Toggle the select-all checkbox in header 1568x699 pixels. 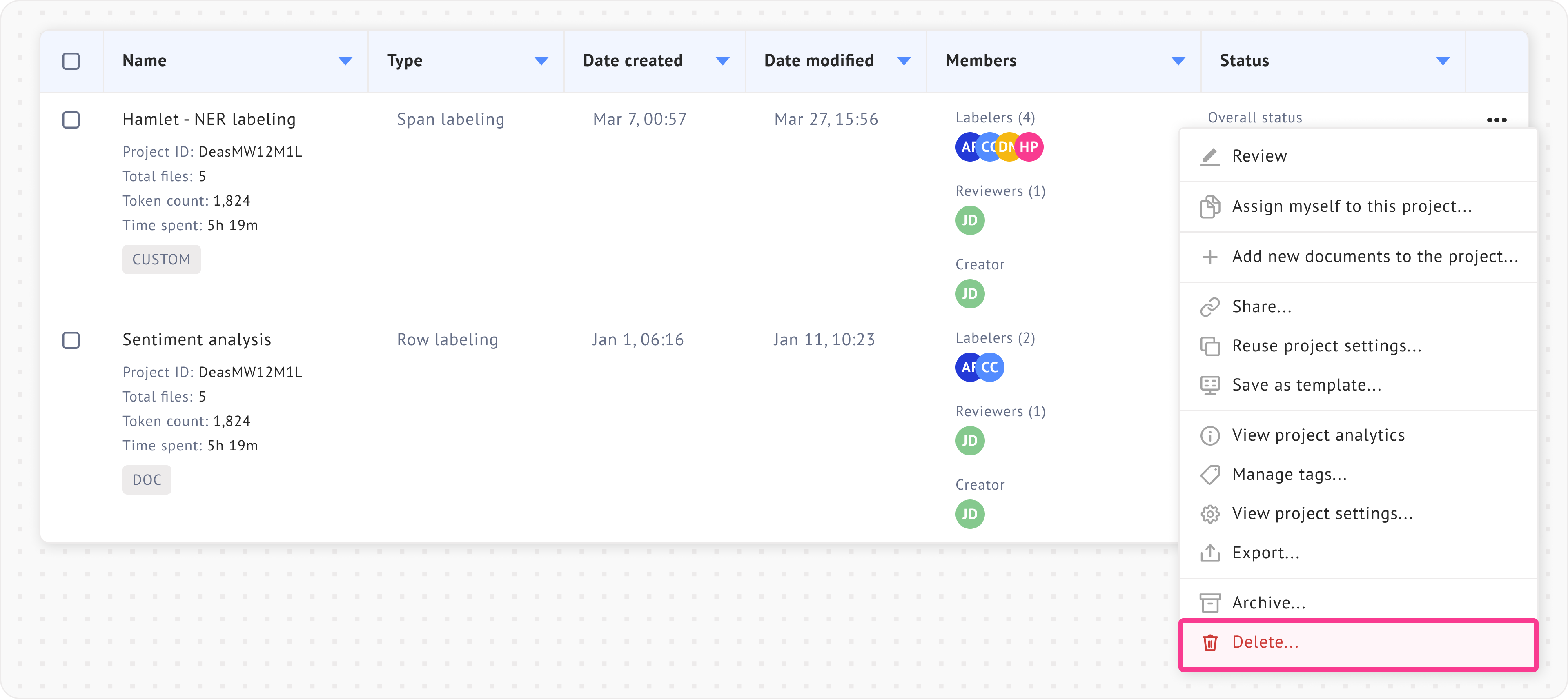[x=71, y=61]
